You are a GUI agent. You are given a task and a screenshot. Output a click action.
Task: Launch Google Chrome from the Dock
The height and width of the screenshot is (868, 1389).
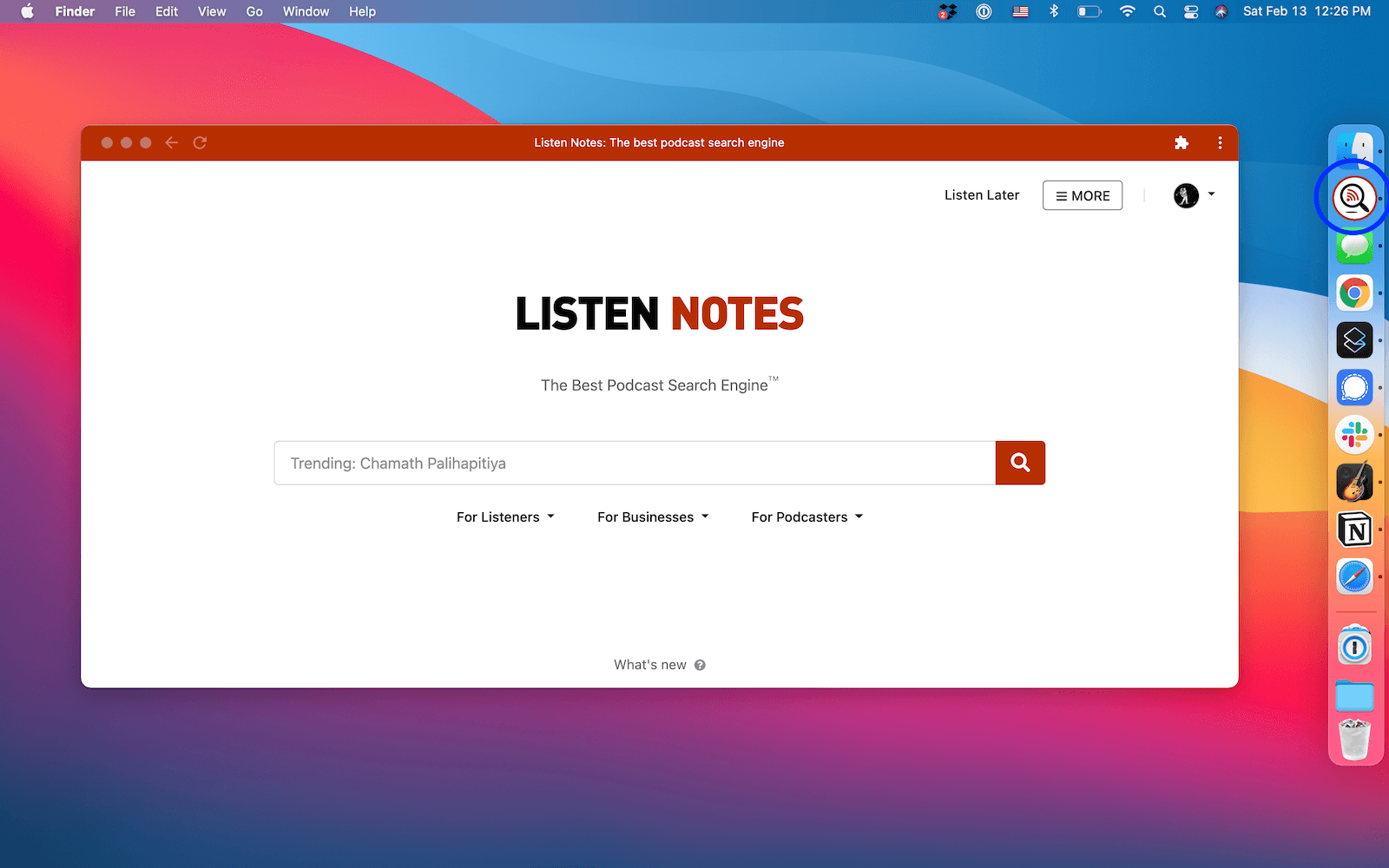pos(1354,293)
